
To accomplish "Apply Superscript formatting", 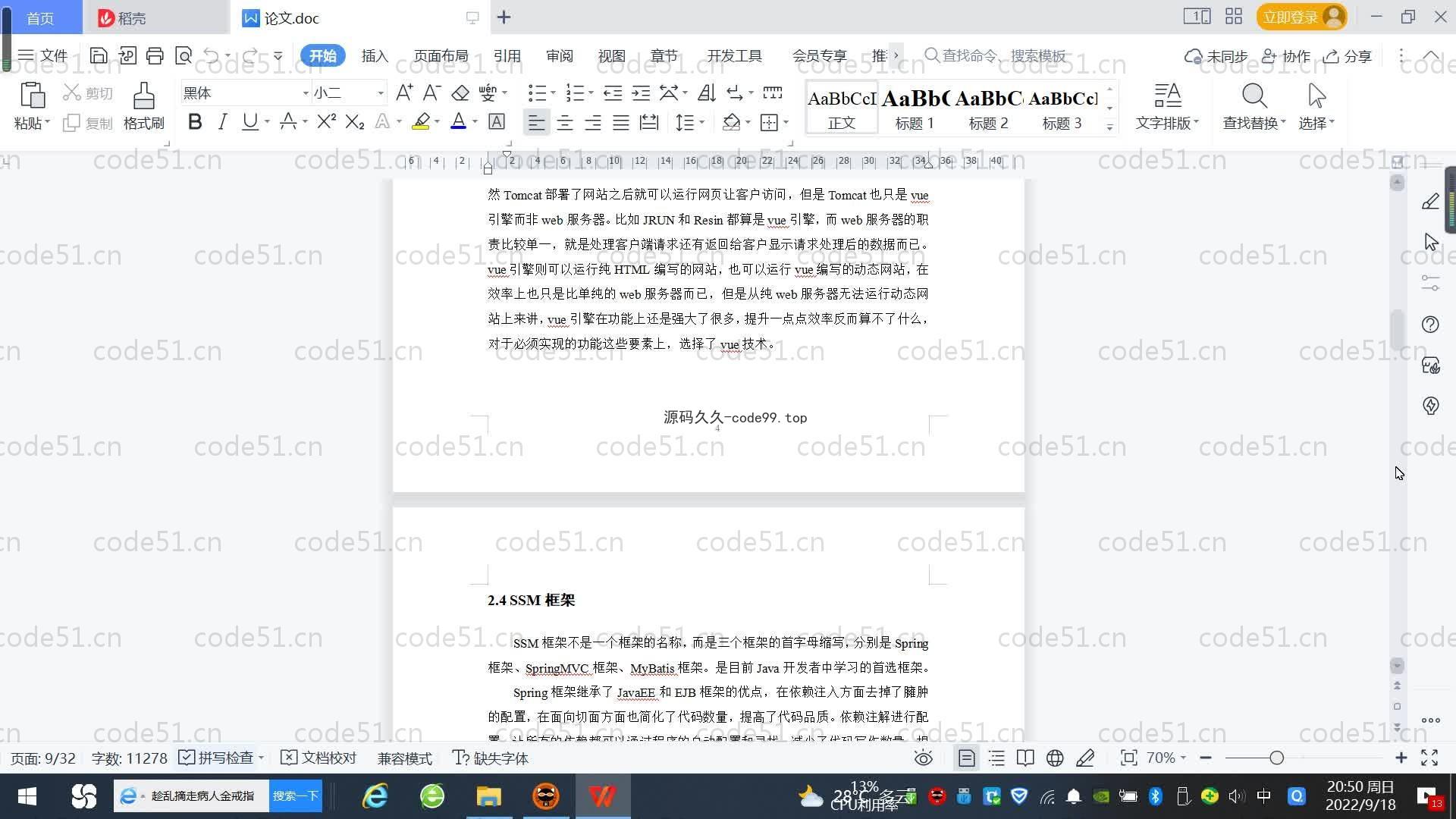I will click(x=326, y=121).
